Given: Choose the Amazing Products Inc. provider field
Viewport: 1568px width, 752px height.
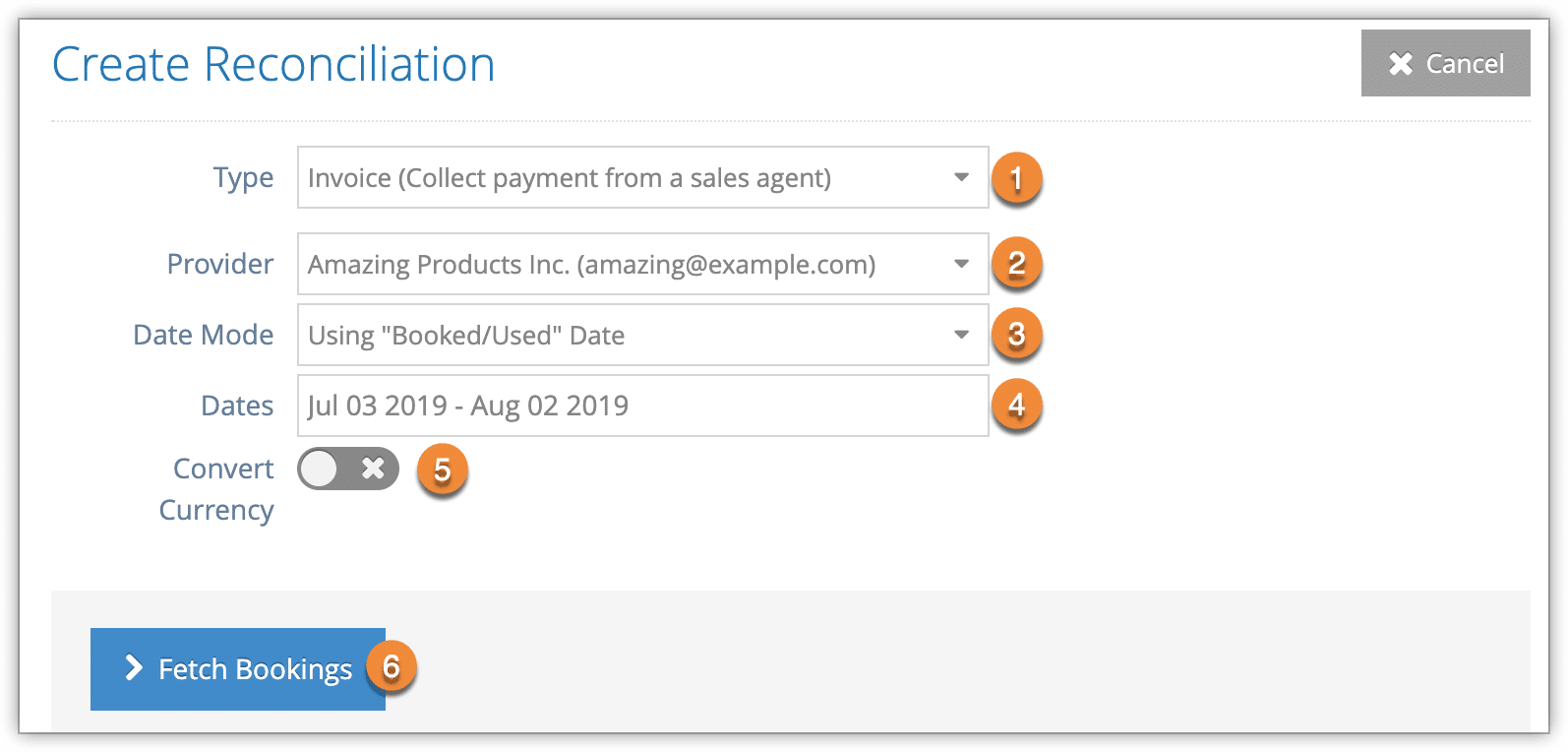Looking at the screenshot, I should point(642,264).
